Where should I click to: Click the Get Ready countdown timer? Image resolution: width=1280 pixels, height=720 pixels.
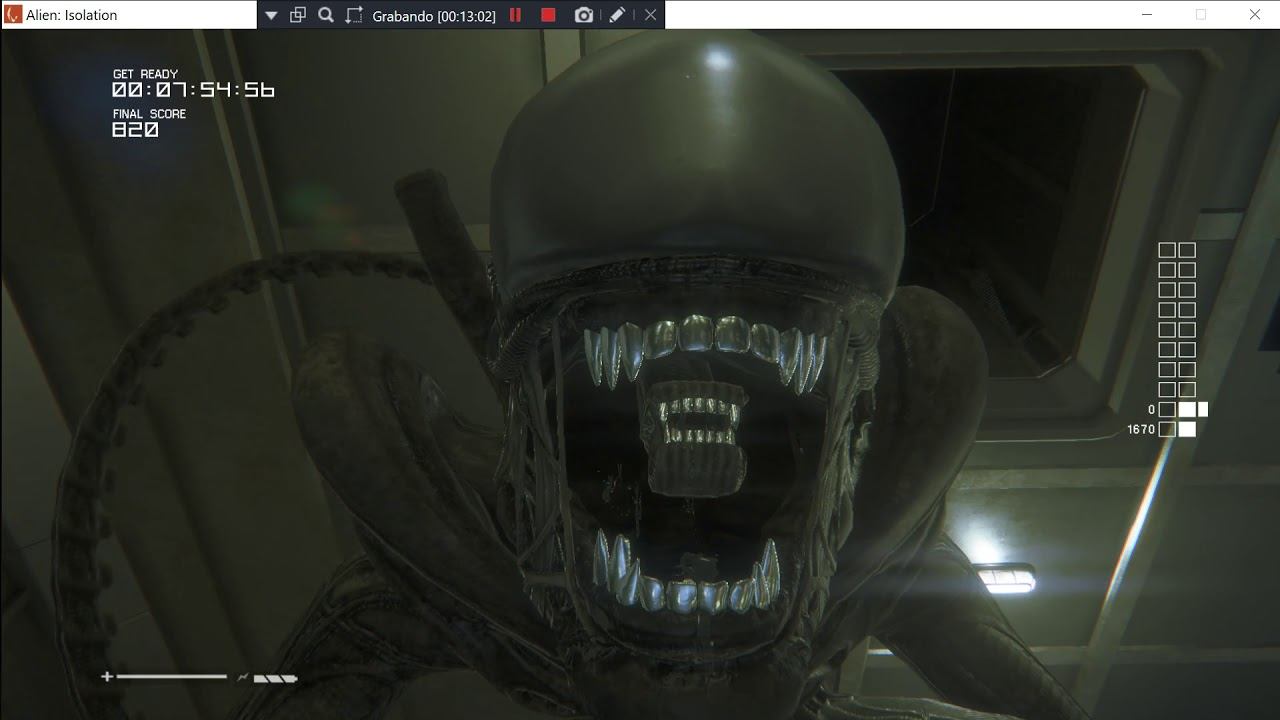tap(193, 90)
